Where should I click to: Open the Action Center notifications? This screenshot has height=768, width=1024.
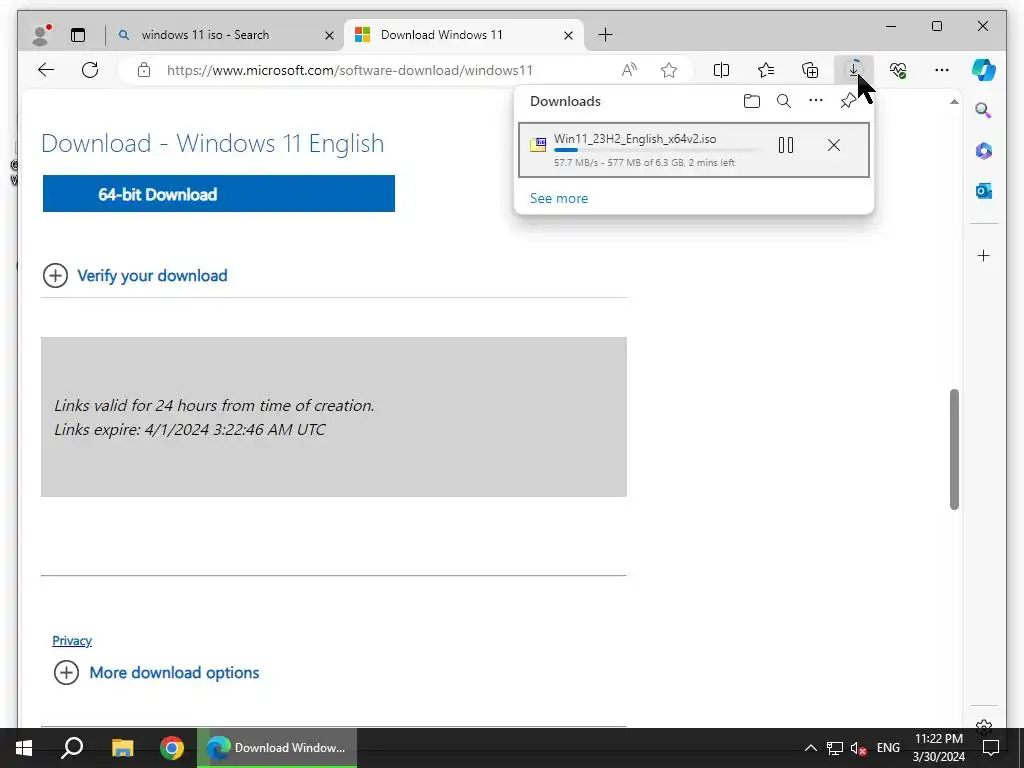click(x=991, y=748)
